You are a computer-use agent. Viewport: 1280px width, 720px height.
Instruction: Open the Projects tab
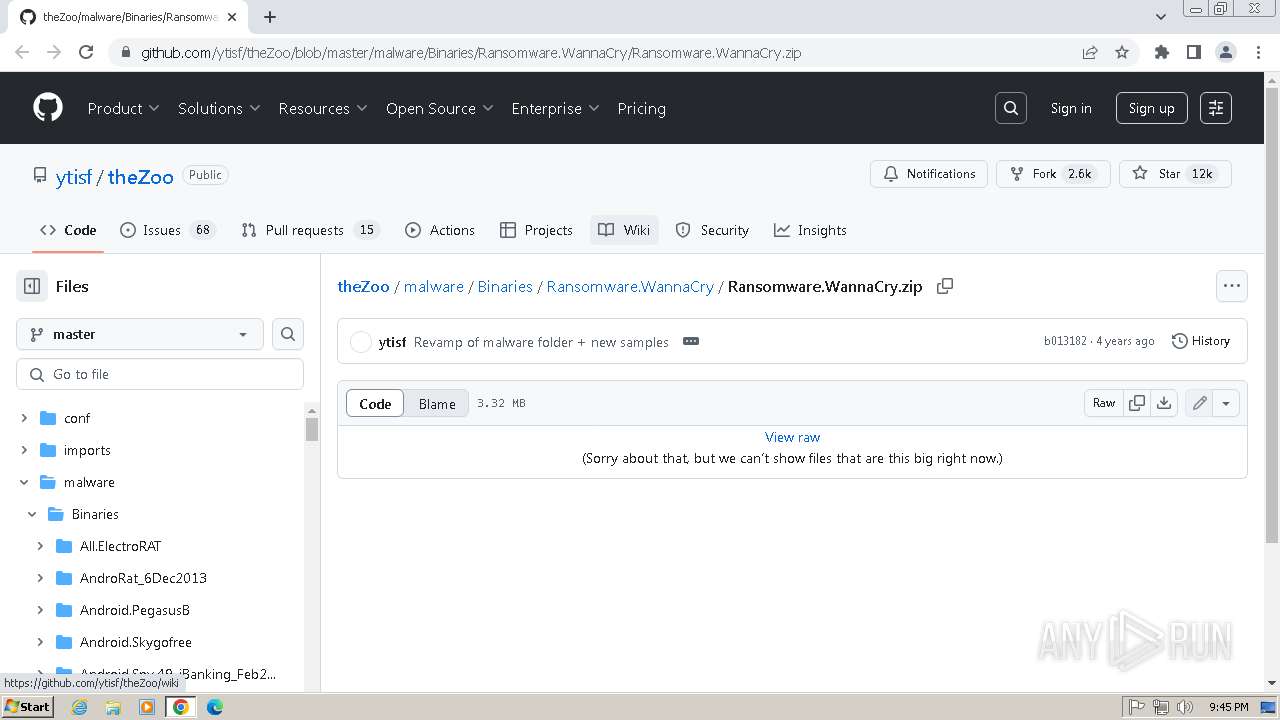click(537, 230)
